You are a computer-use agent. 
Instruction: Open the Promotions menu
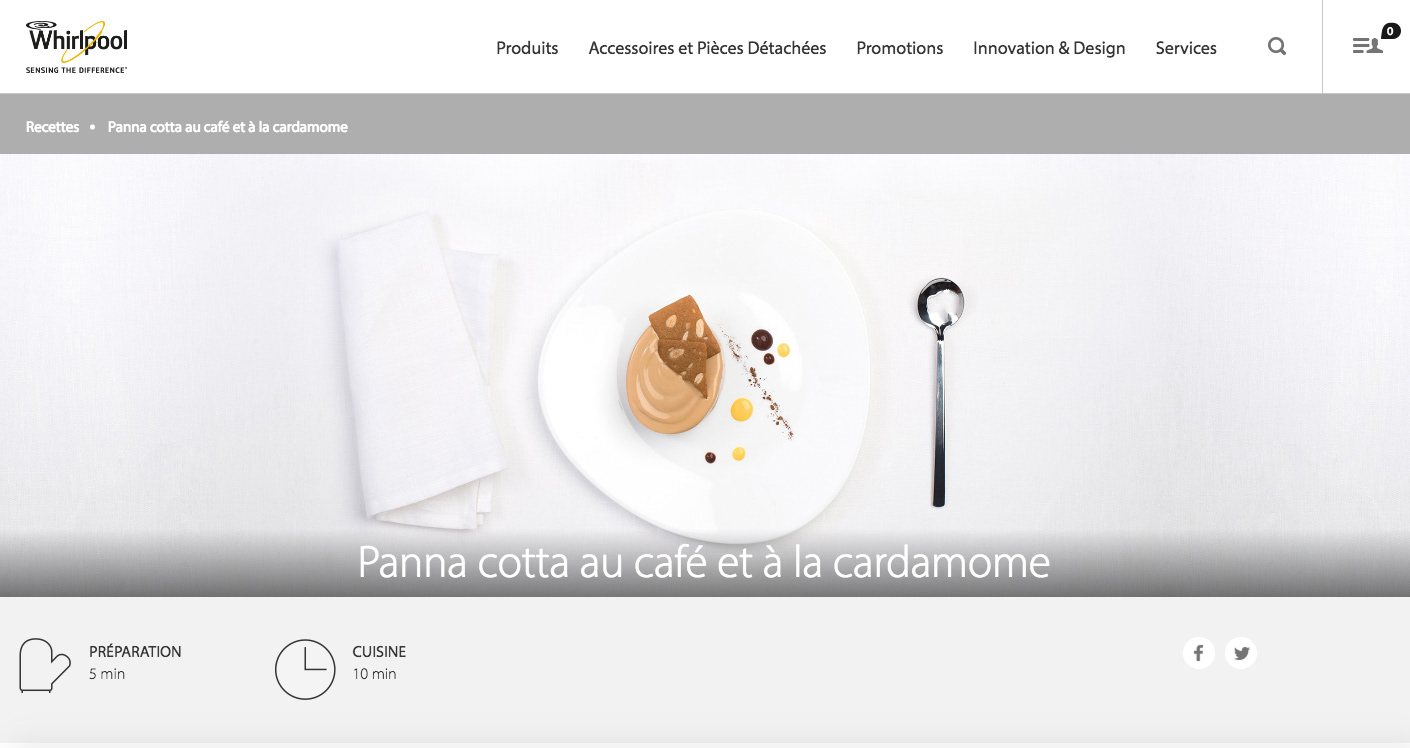point(900,48)
